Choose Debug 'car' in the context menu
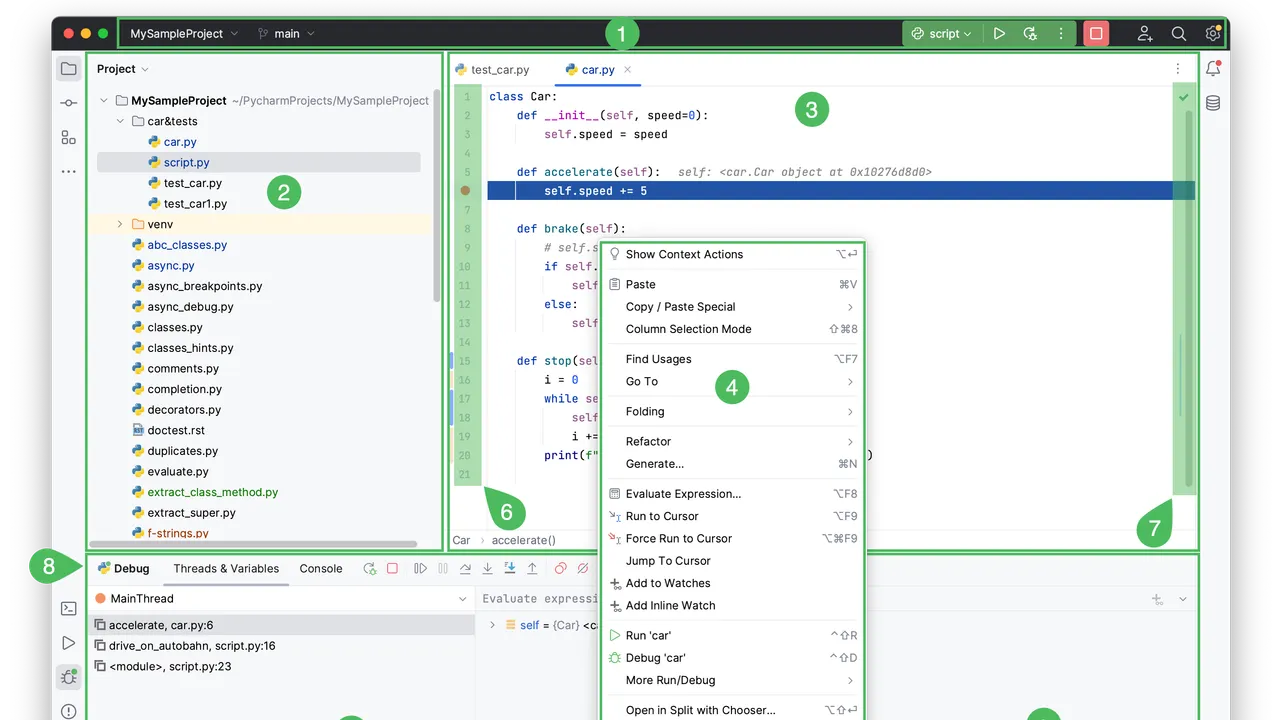 point(734,658)
